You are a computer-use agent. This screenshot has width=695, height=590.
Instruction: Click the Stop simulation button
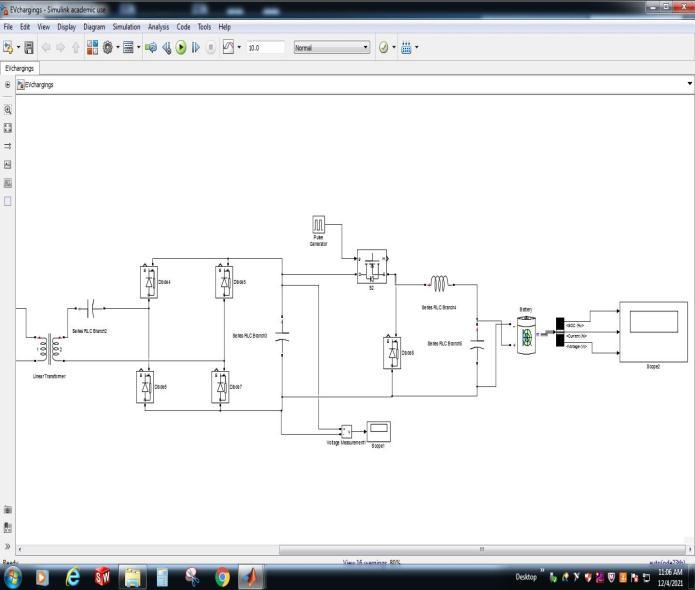[211, 47]
